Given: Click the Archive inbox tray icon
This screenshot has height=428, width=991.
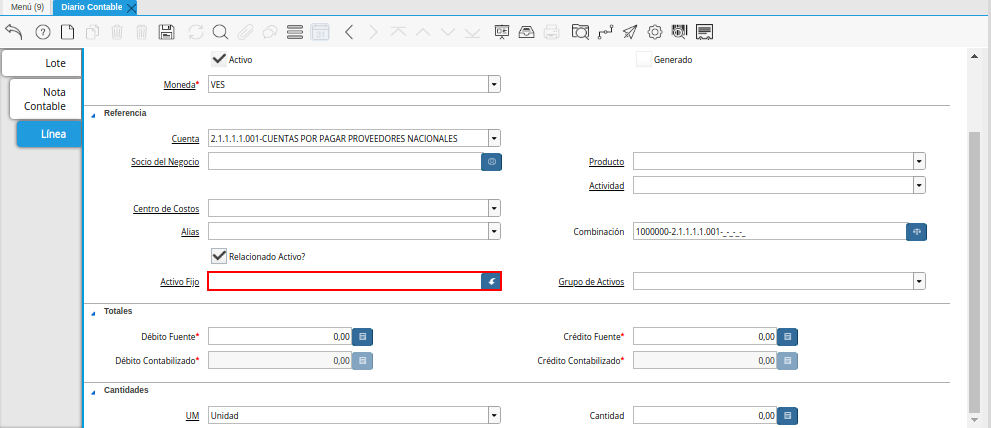Looking at the screenshot, I should [526, 32].
